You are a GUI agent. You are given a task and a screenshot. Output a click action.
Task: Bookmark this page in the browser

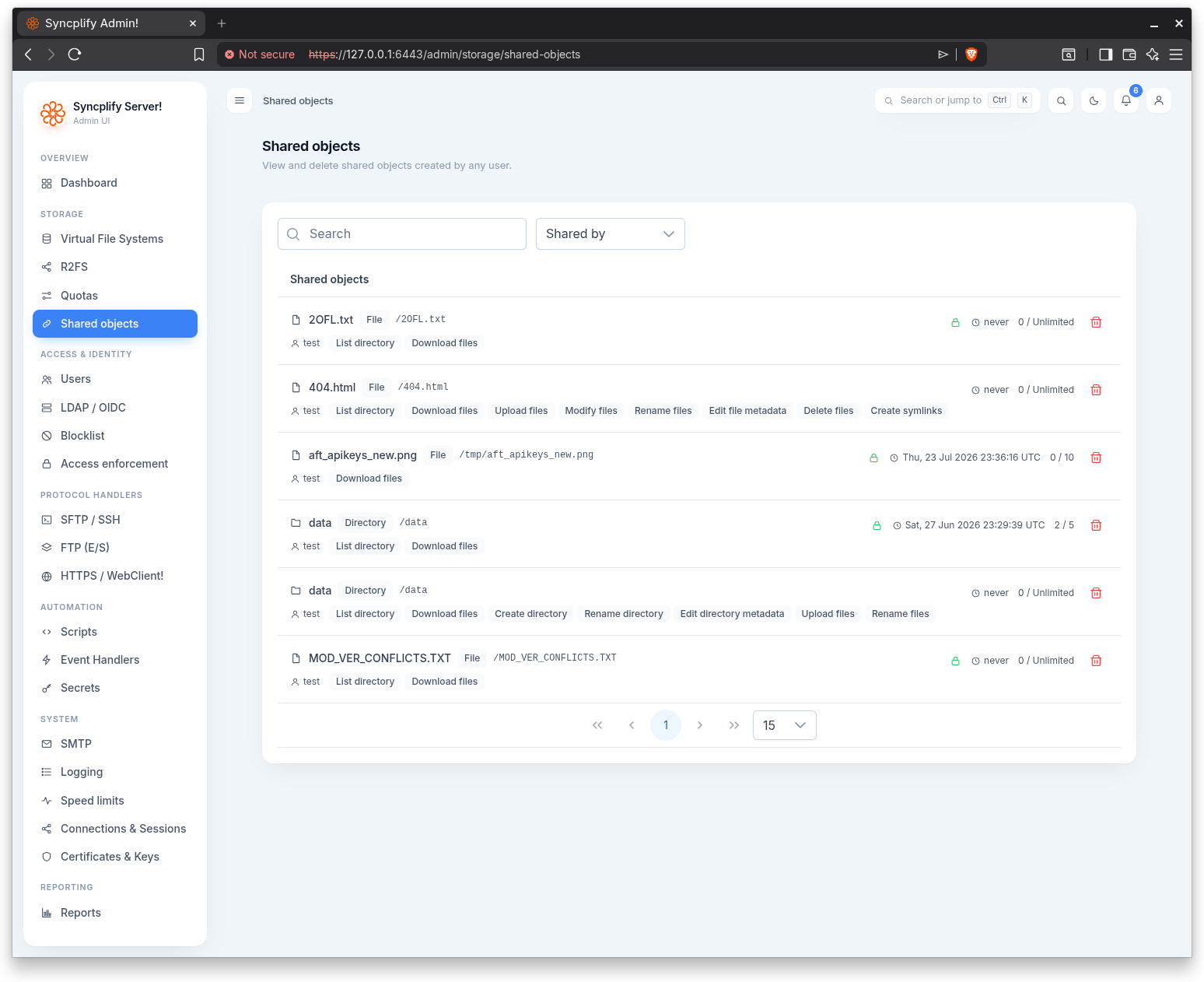coord(199,54)
